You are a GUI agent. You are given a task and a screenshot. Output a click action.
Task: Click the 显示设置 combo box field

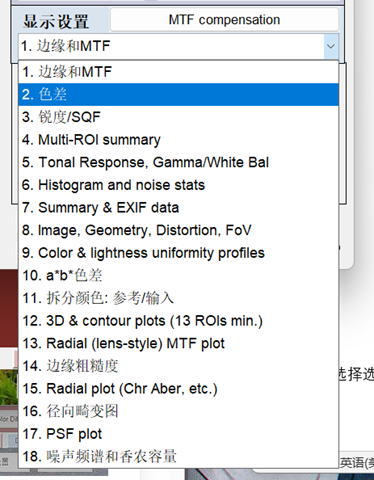(x=178, y=46)
